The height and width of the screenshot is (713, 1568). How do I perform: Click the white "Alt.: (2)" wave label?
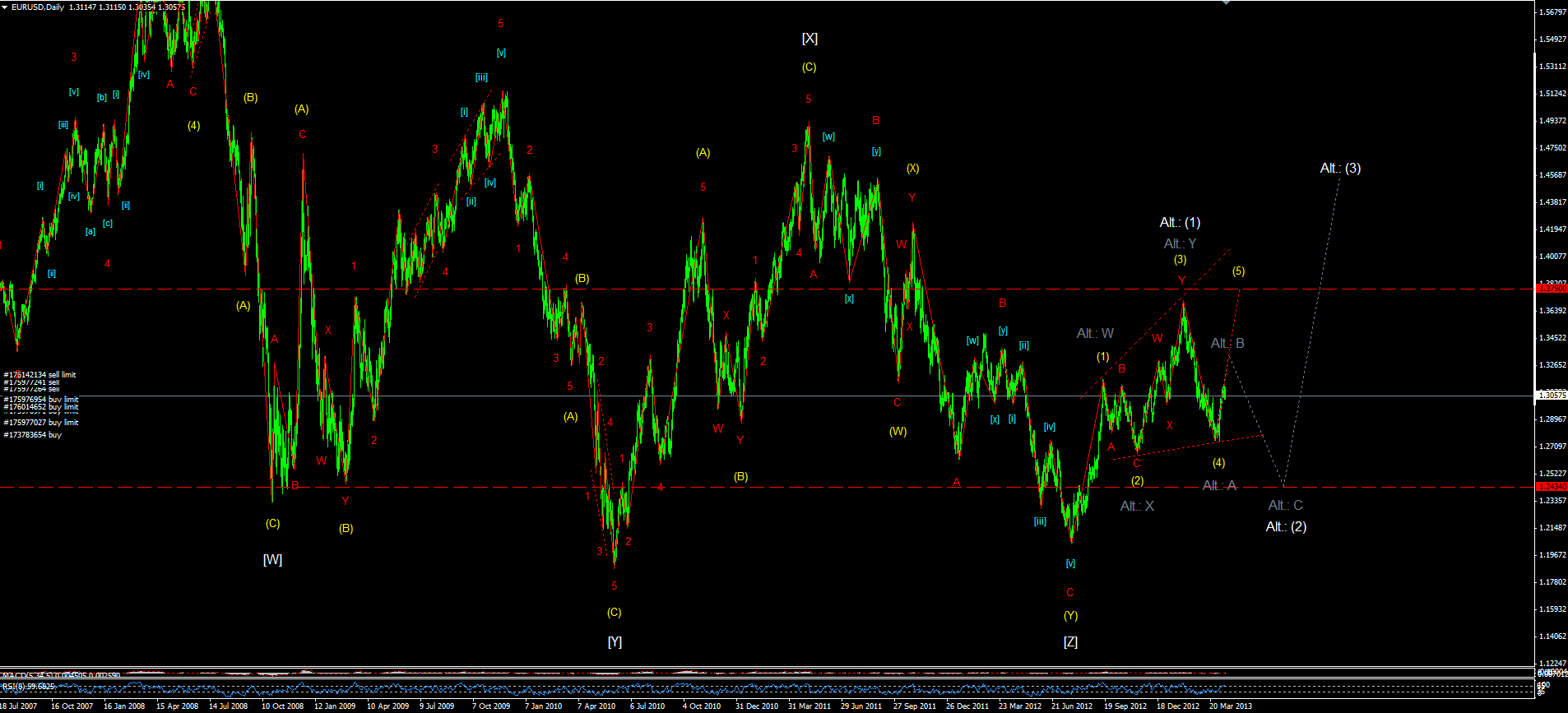pos(1286,527)
